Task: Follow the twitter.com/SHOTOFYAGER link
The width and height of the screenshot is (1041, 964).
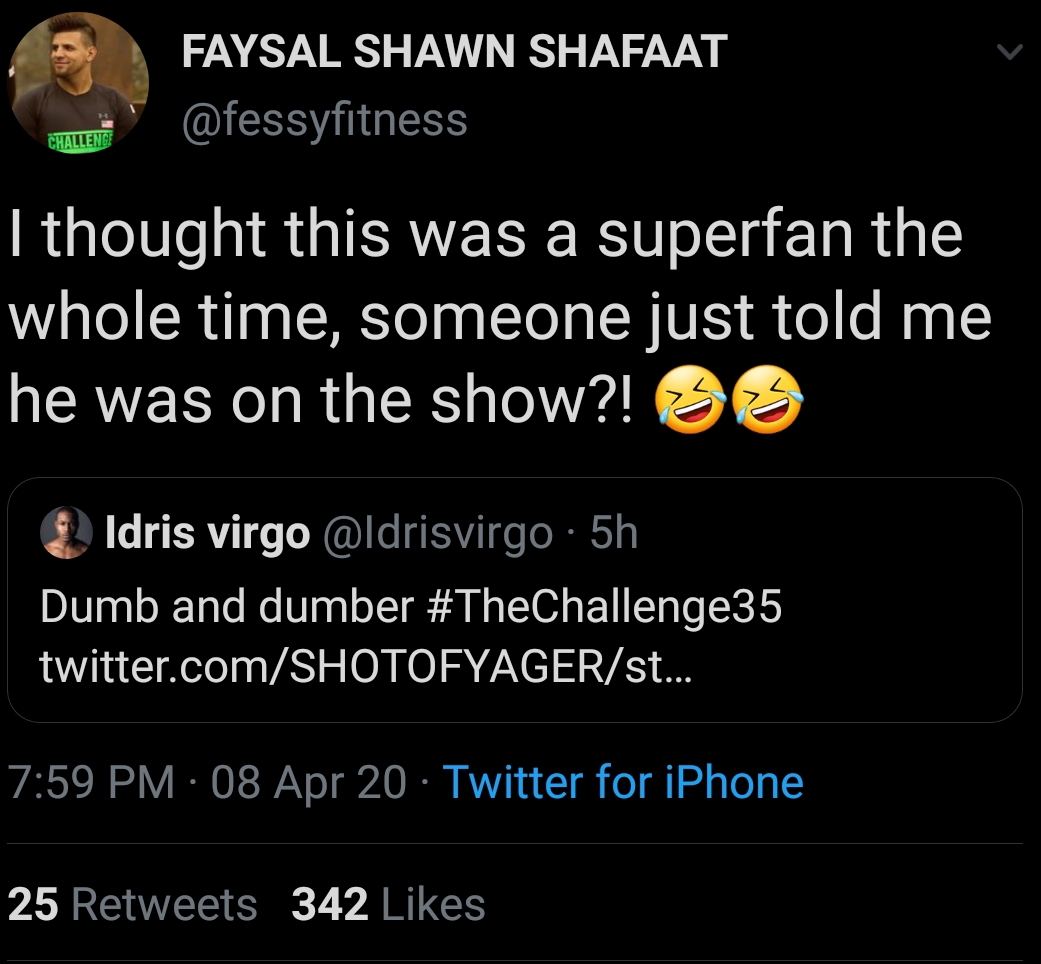Action: 366,666
